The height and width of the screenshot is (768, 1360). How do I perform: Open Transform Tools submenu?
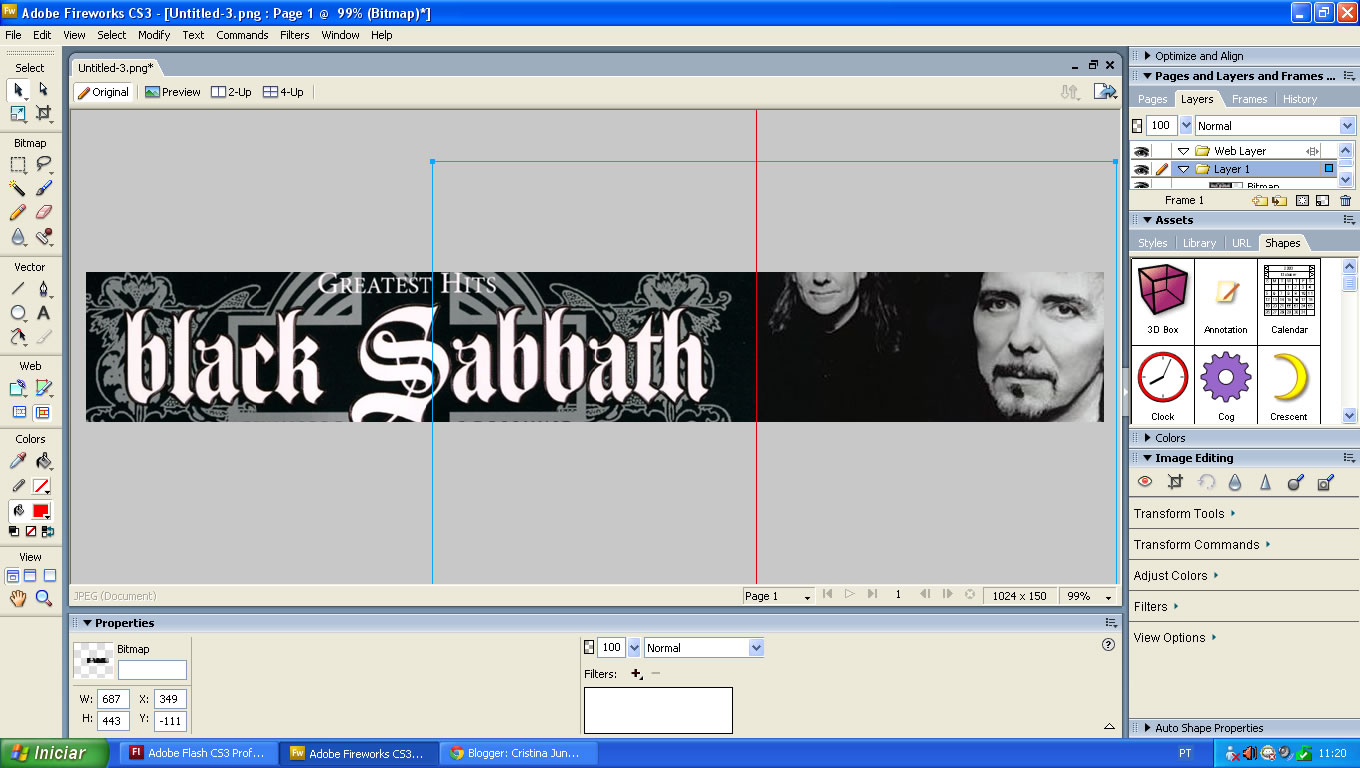click(x=1185, y=513)
